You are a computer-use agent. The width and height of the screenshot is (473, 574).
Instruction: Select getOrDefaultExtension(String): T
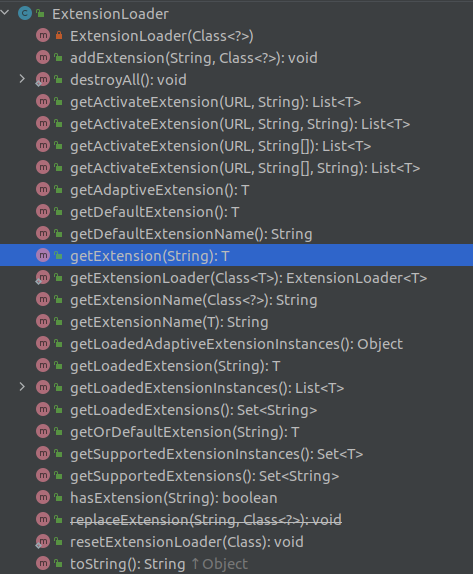point(185,432)
